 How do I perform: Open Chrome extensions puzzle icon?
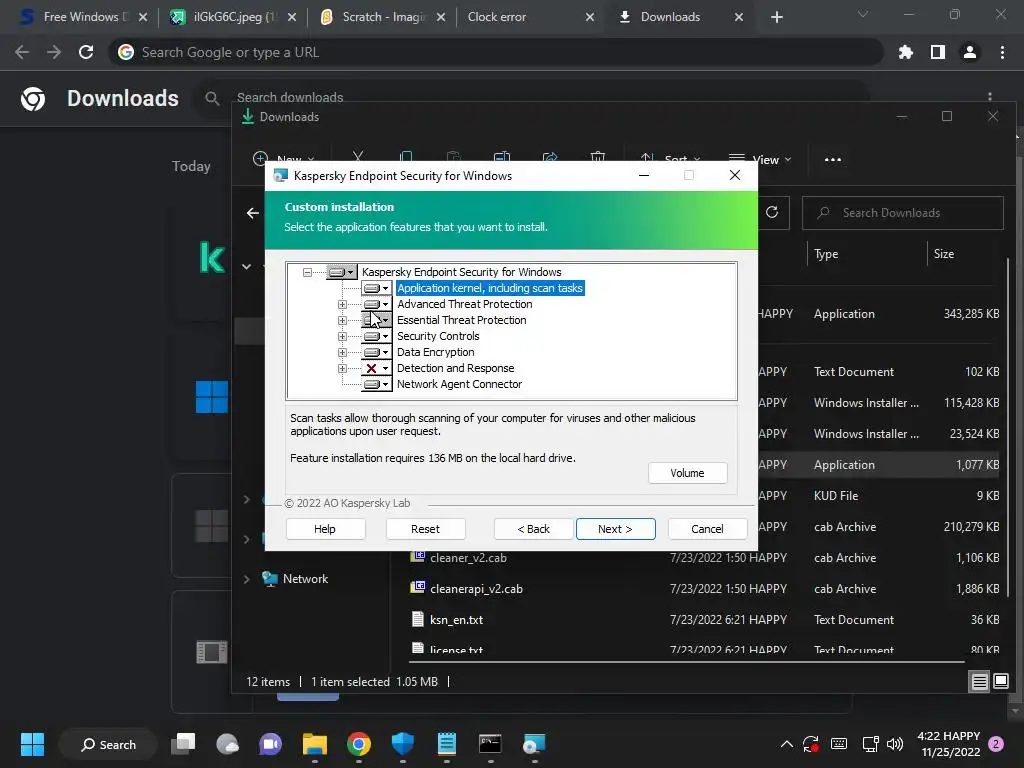click(x=906, y=52)
